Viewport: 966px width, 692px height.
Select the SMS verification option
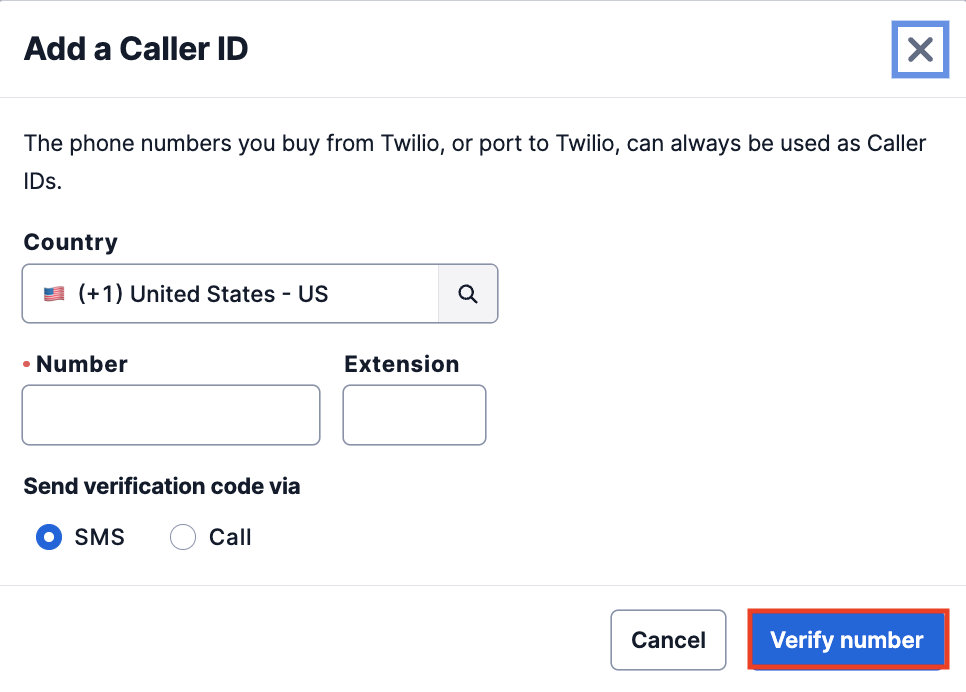(48, 537)
